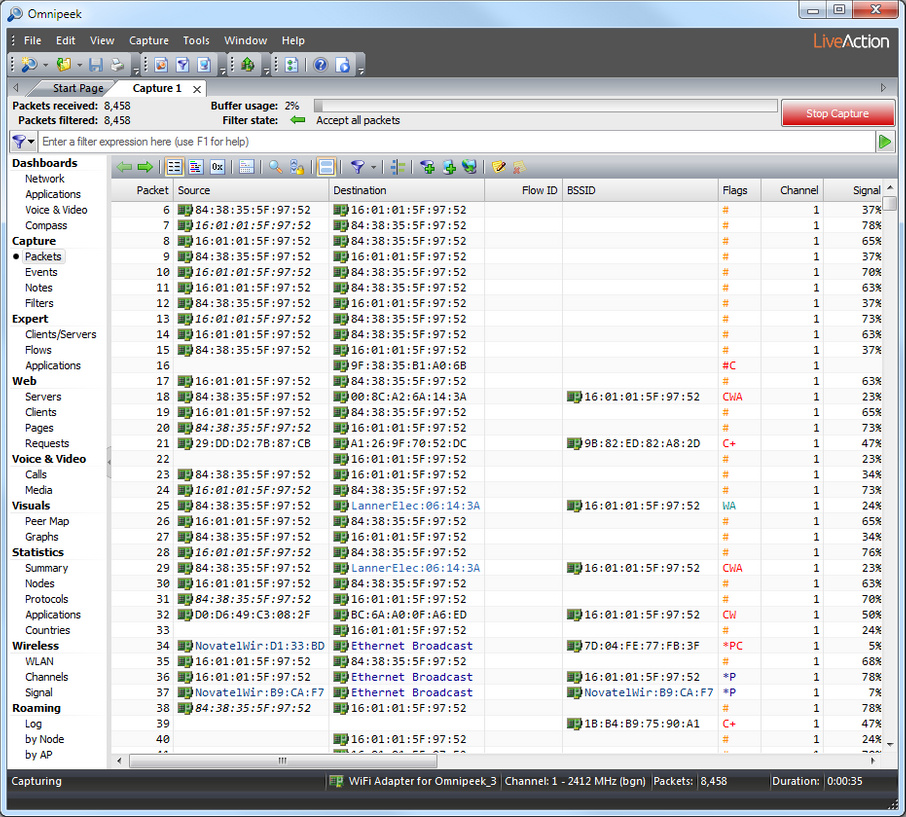Open the Filters window toolbar icon

(x=183, y=65)
